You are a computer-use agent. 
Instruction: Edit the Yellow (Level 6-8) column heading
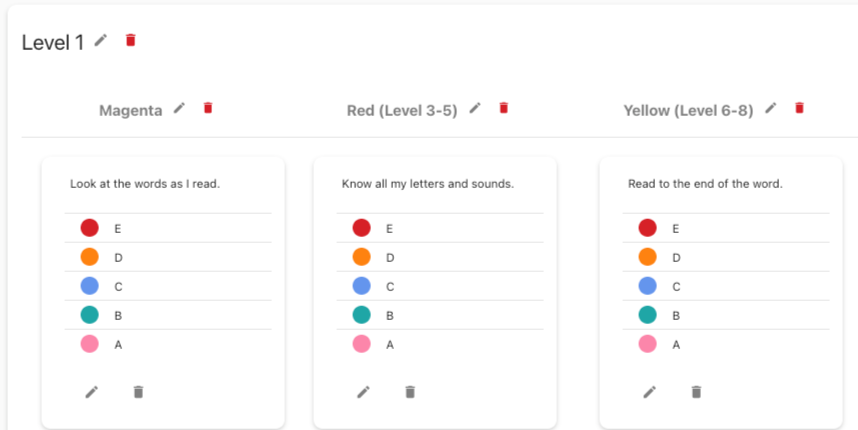[x=771, y=108]
